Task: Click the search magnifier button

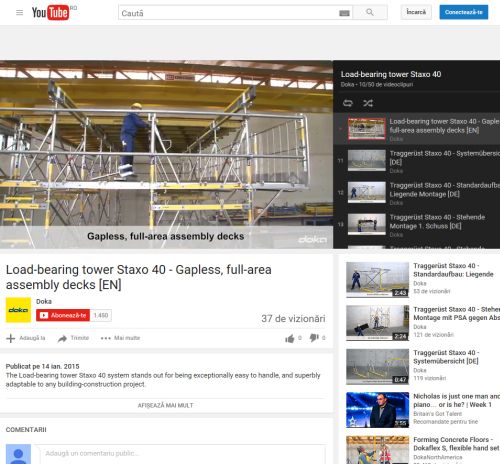Action: tap(370, 12)
